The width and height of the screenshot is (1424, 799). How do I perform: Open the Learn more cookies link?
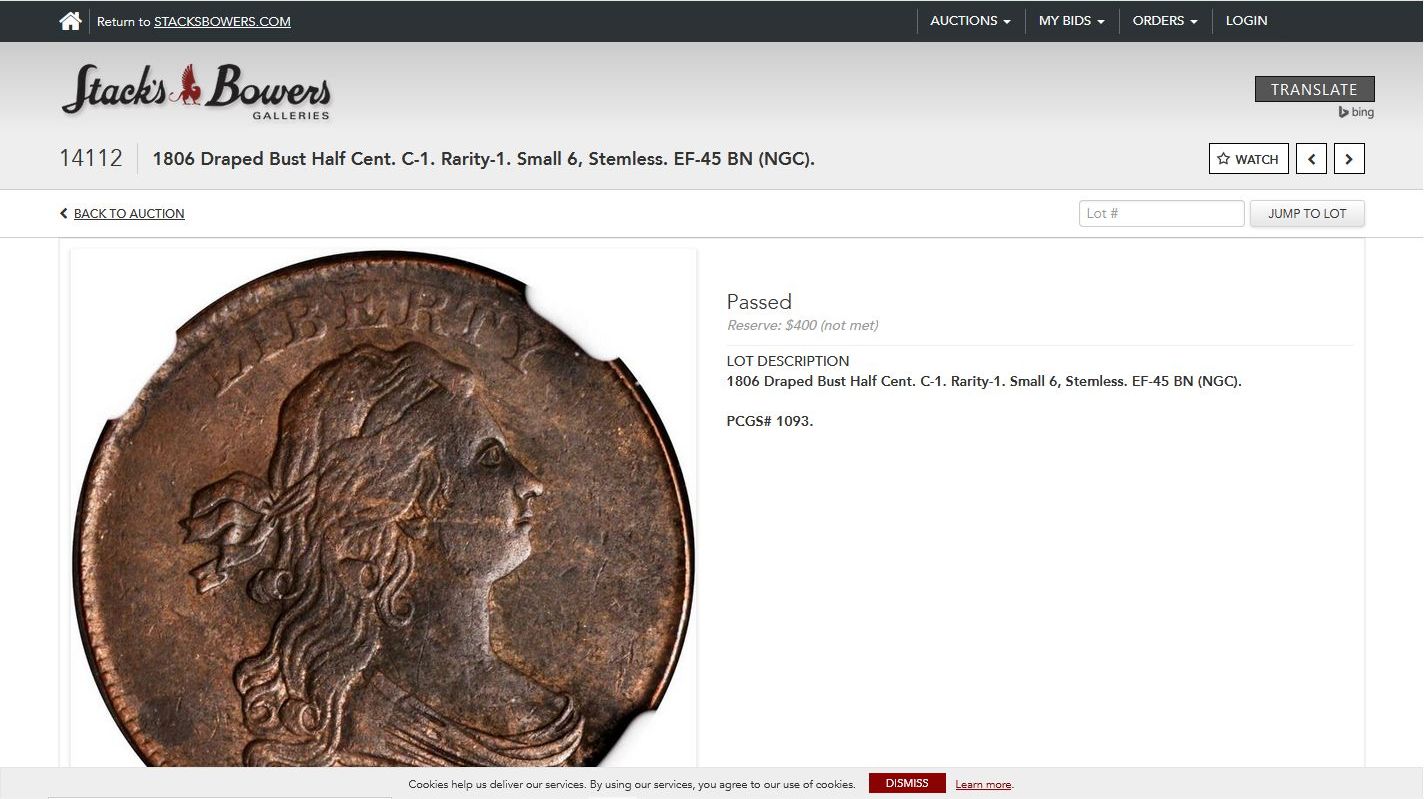(984, 784)
